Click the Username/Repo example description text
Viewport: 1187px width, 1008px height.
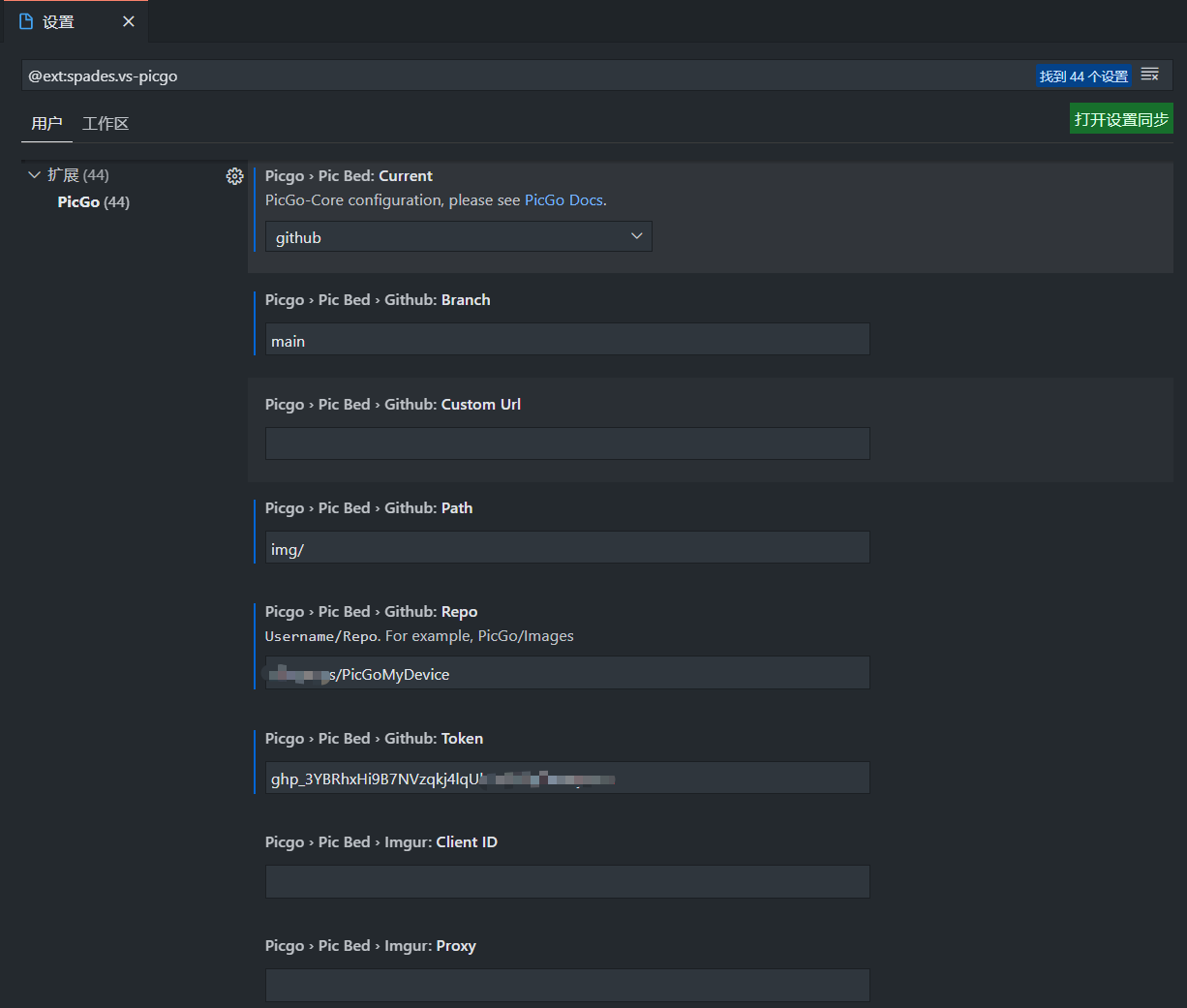(419, 636)
